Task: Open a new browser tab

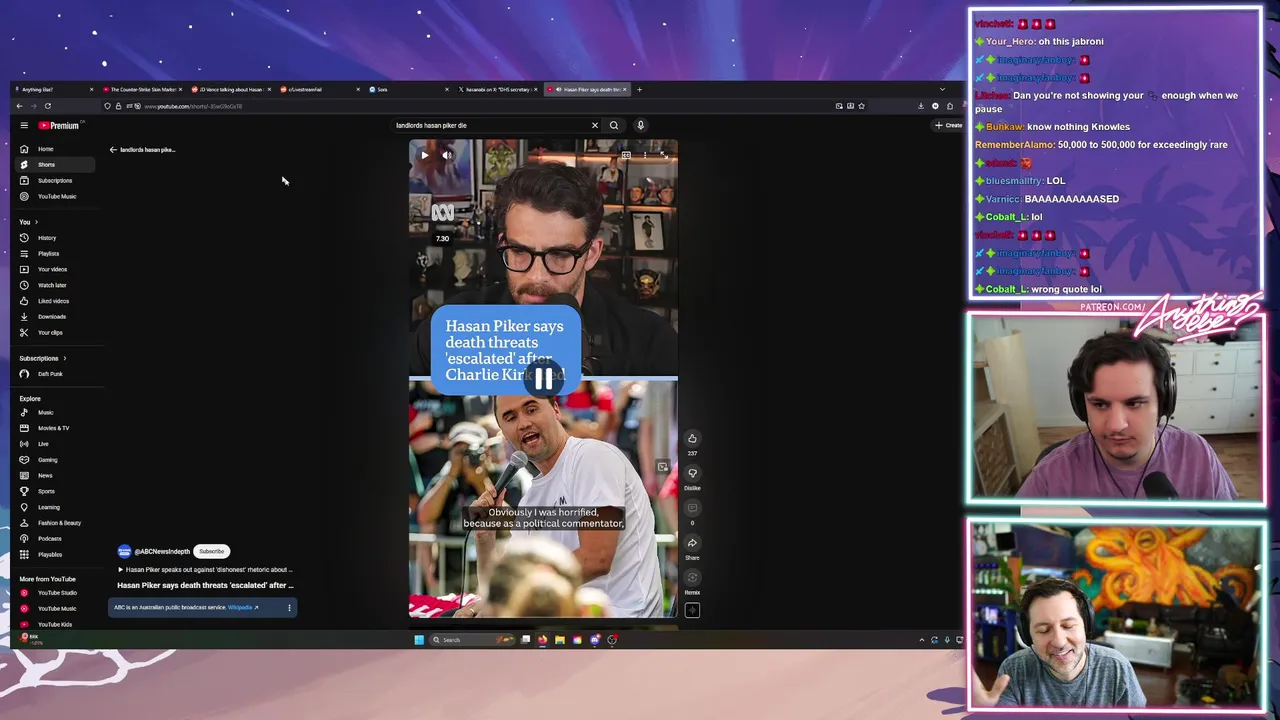Action: click(639, 89)
